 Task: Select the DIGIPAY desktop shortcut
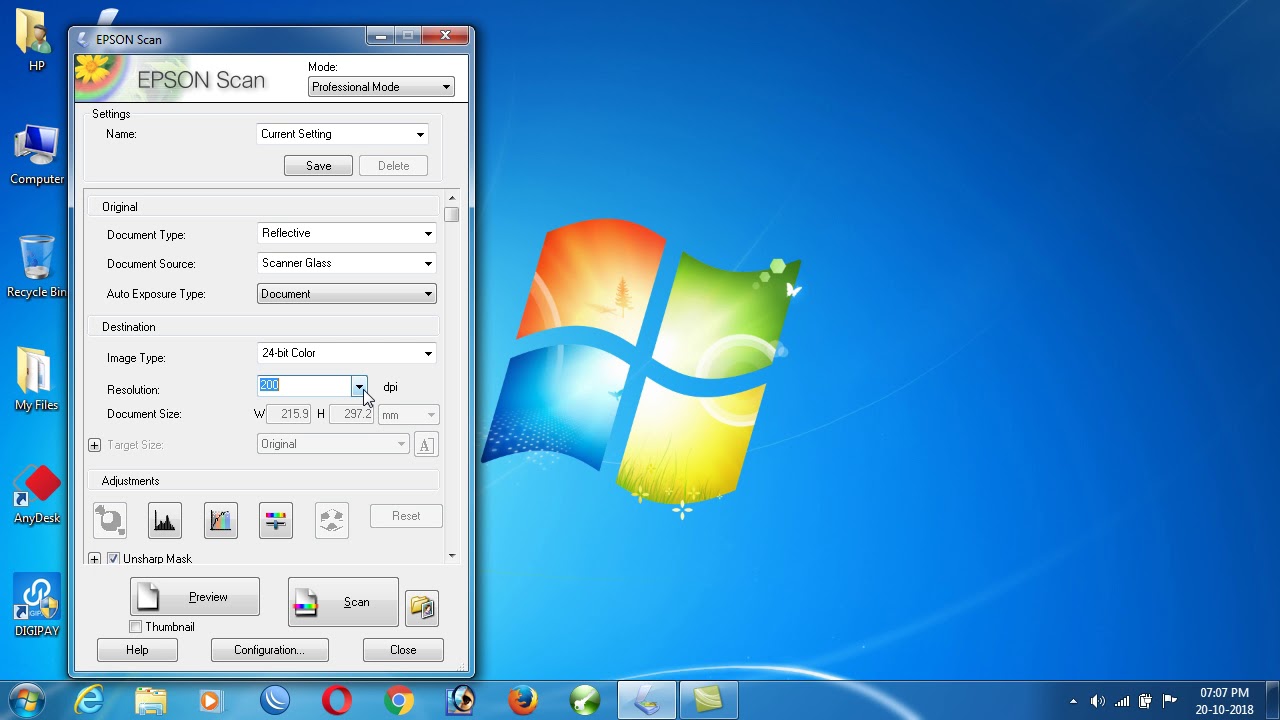pos(37,606)
